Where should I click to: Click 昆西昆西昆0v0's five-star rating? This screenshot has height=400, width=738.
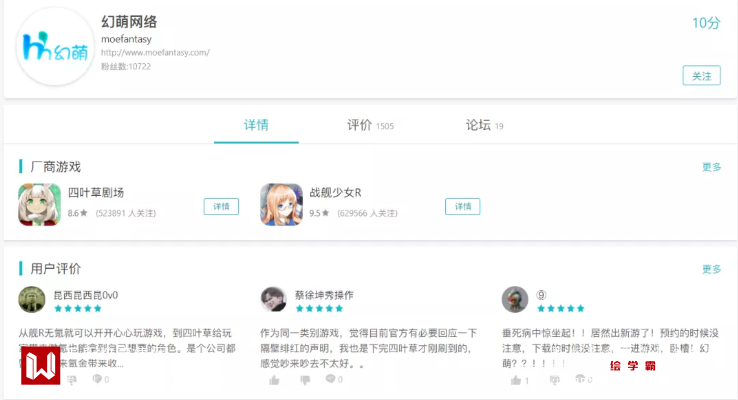(78, 309)
